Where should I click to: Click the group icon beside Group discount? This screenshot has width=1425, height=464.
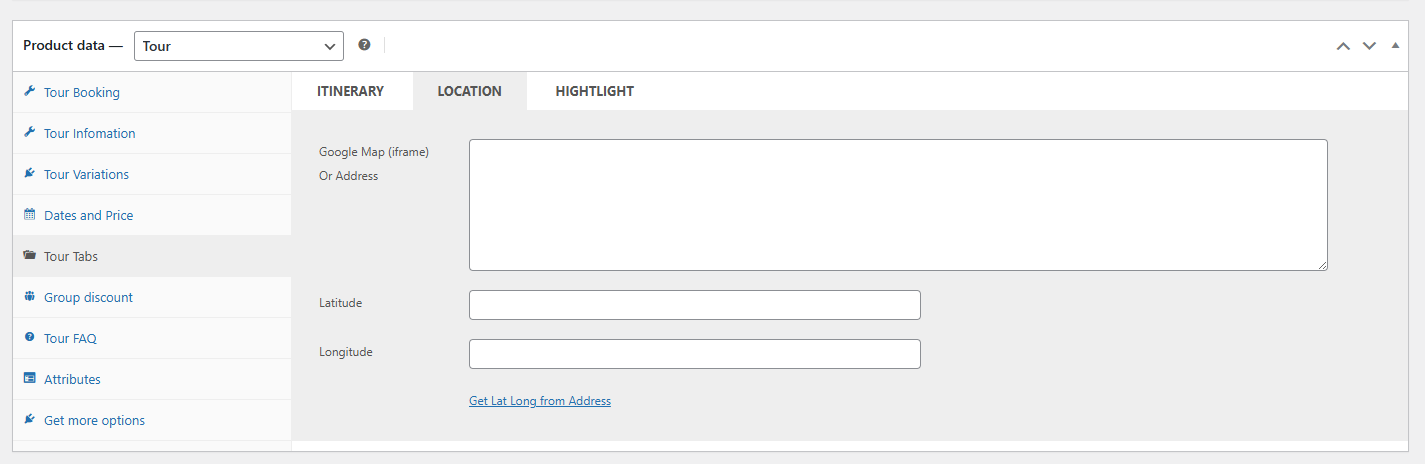pos(29,297)
